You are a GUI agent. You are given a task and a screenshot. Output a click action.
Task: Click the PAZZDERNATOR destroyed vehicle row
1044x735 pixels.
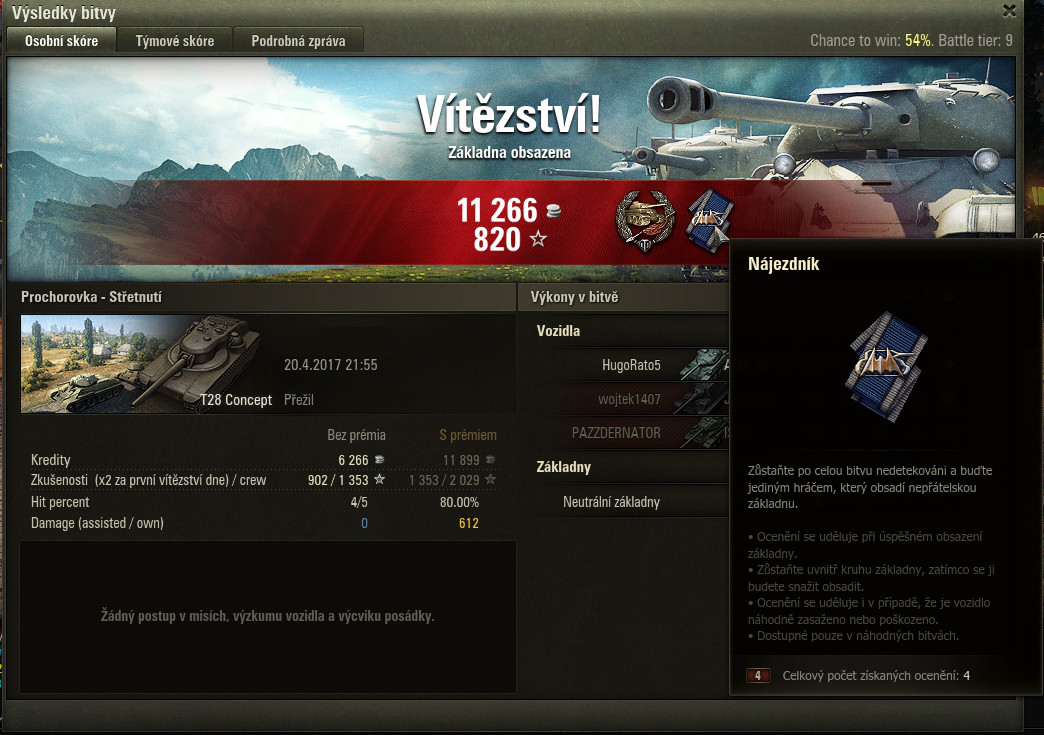point(639,432)
